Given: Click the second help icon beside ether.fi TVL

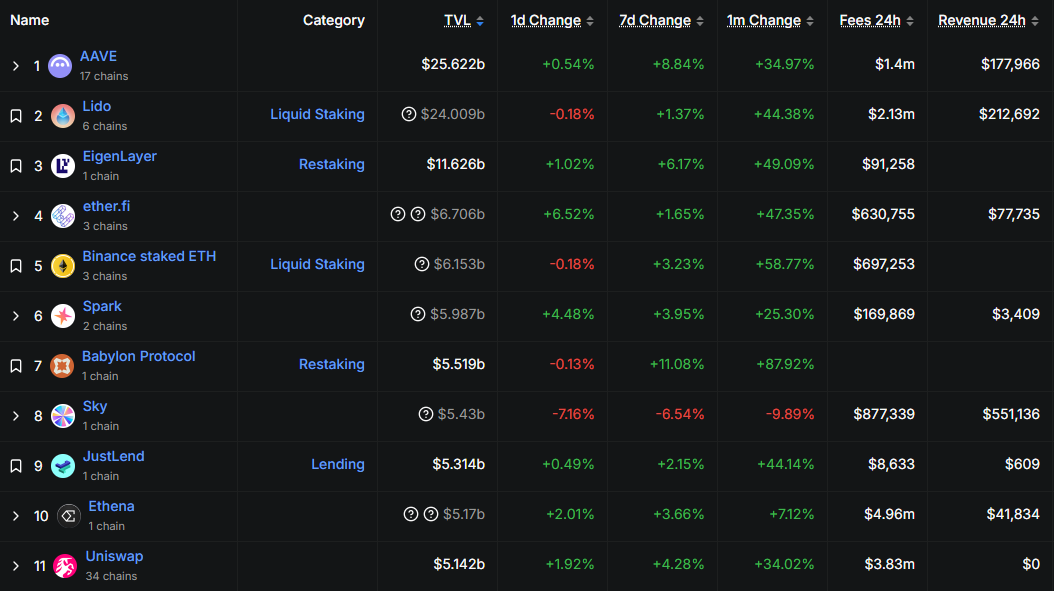Looking at the screenshot, I should click(x=417, y=214).
